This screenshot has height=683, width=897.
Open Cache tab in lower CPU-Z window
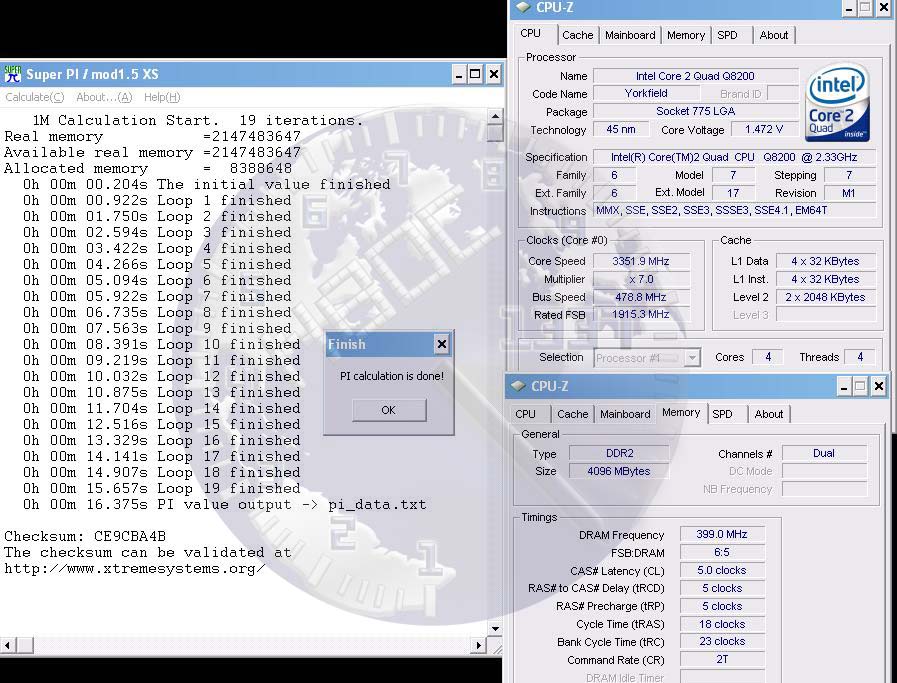click(x=572, y=414)
